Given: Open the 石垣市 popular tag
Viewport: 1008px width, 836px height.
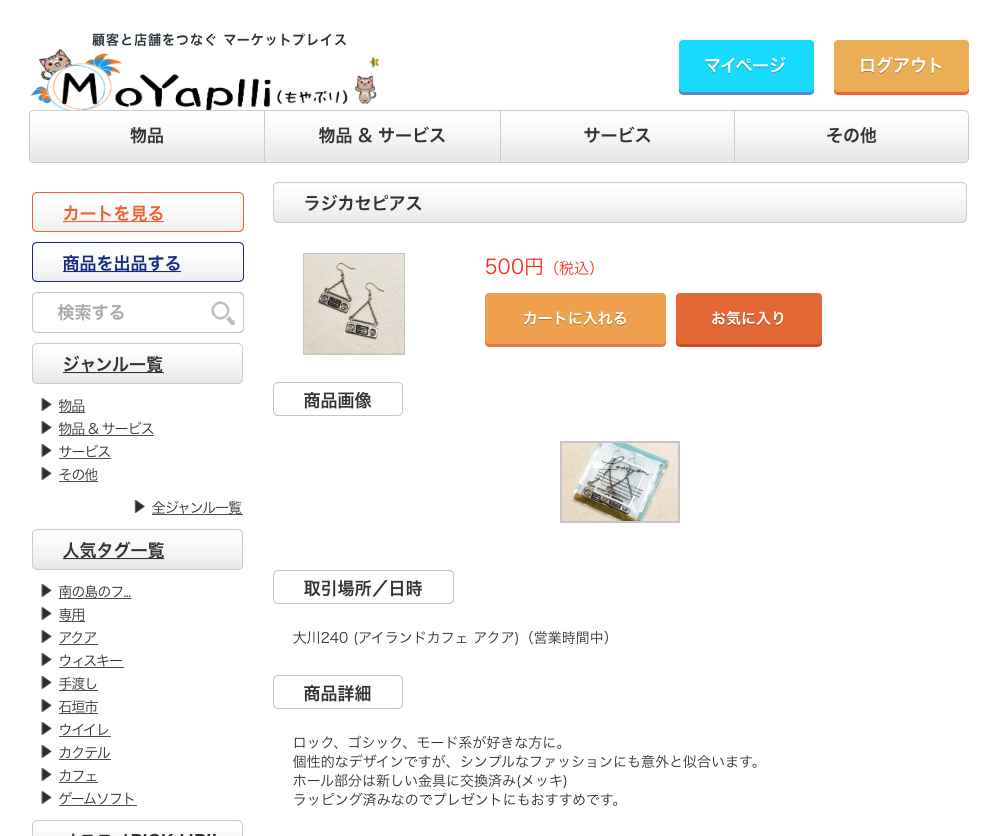Looking at the screenshot, I should click(x=78, y=707).
